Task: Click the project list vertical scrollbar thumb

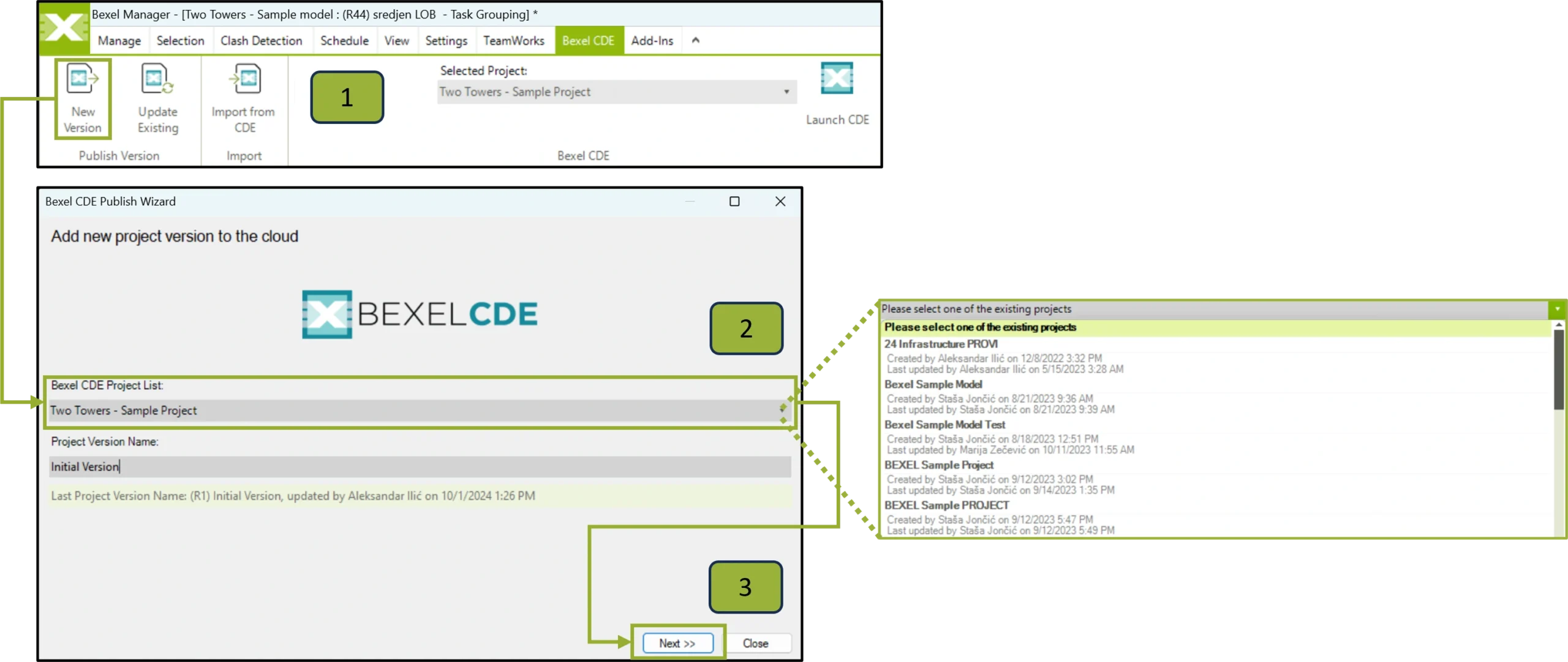Action: 1559,370
